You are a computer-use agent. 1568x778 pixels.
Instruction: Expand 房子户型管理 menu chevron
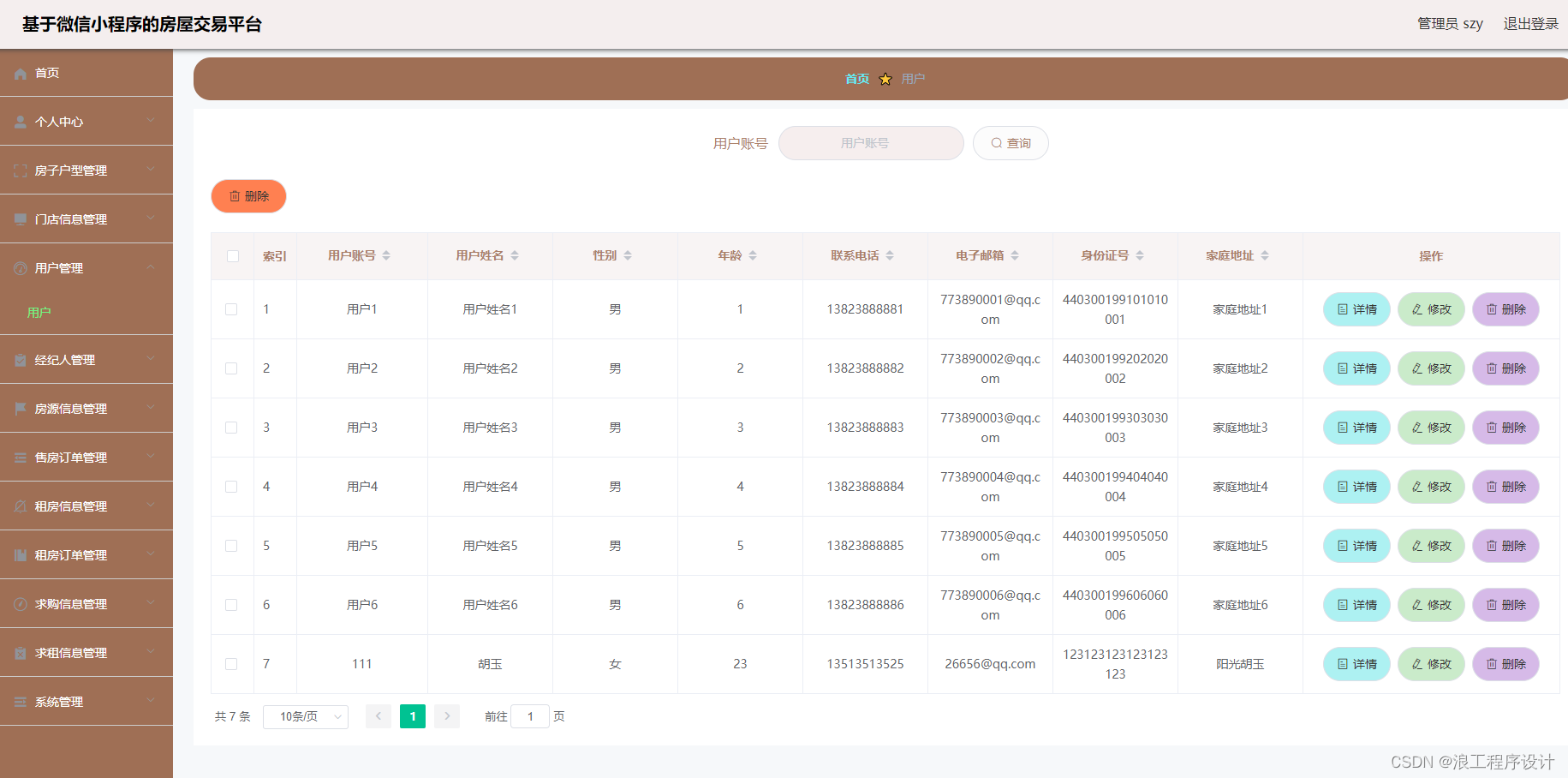click(x=151, y=170)
